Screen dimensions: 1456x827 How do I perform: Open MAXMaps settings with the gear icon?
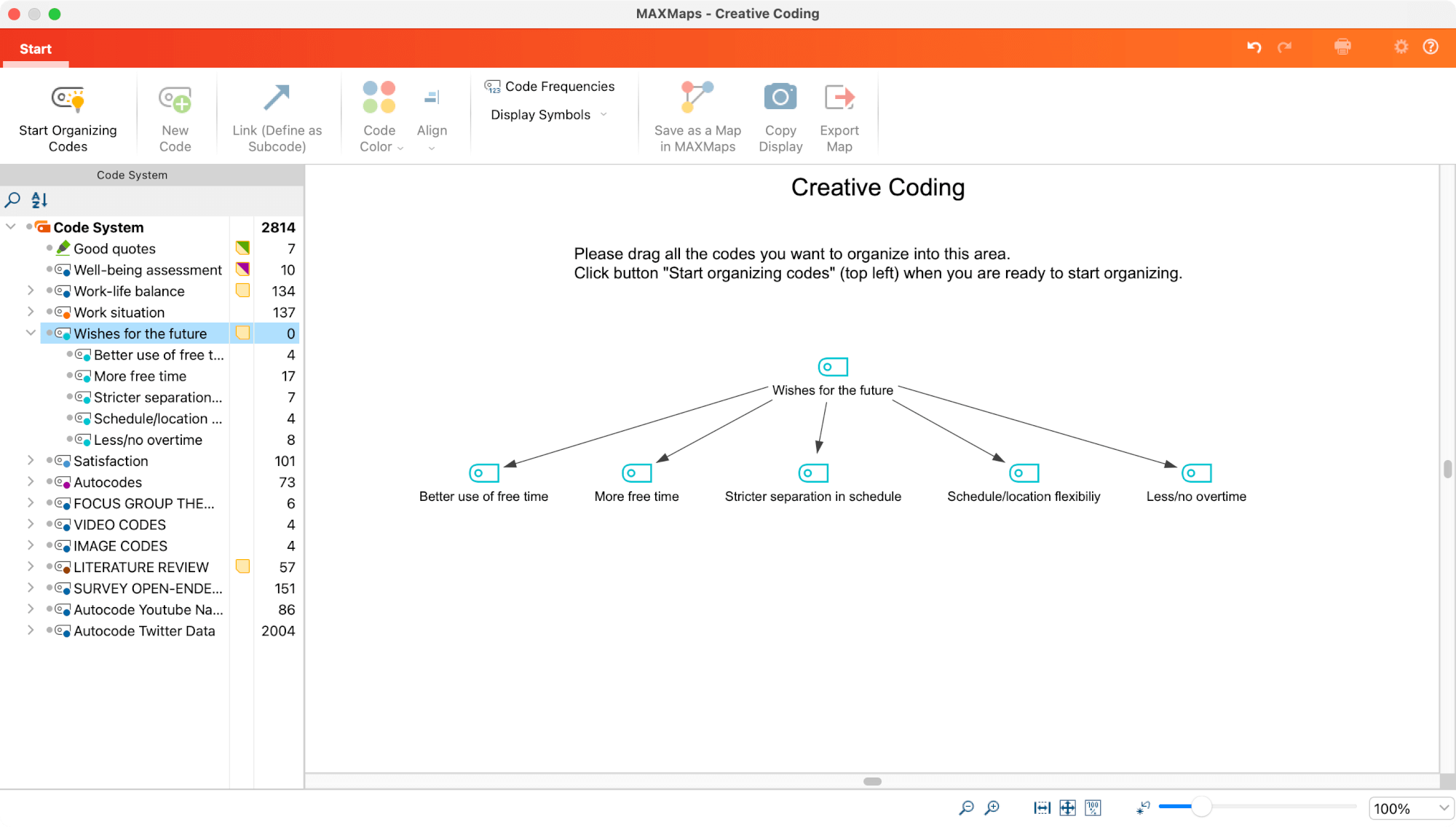pos(1401,47)
